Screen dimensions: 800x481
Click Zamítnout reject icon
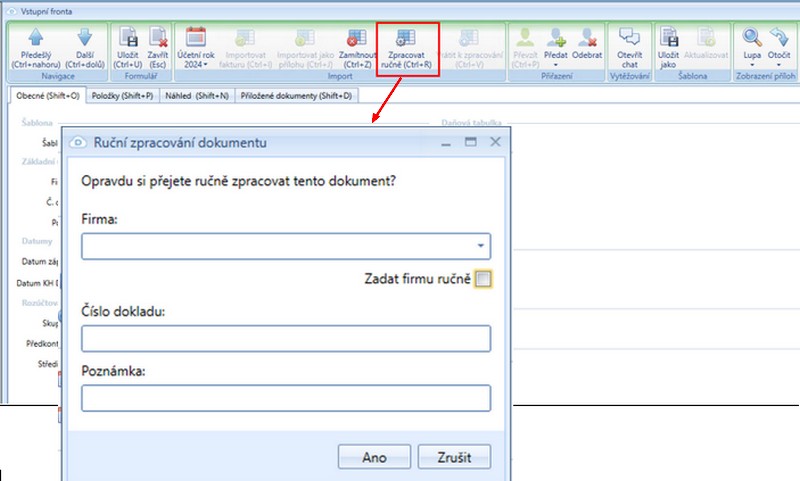pos(356,38)
